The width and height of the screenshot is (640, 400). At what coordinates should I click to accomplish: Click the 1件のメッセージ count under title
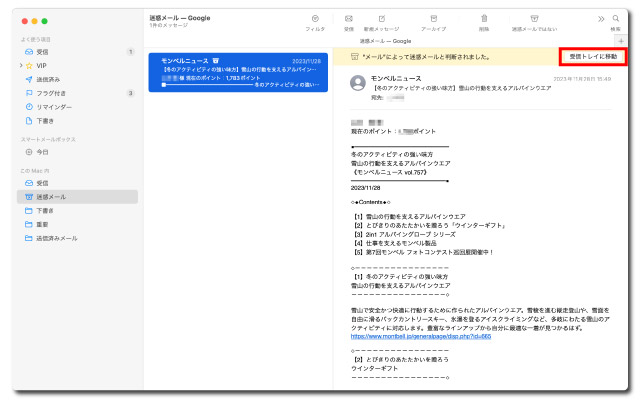pyautogui.click(x=169, y=25)
